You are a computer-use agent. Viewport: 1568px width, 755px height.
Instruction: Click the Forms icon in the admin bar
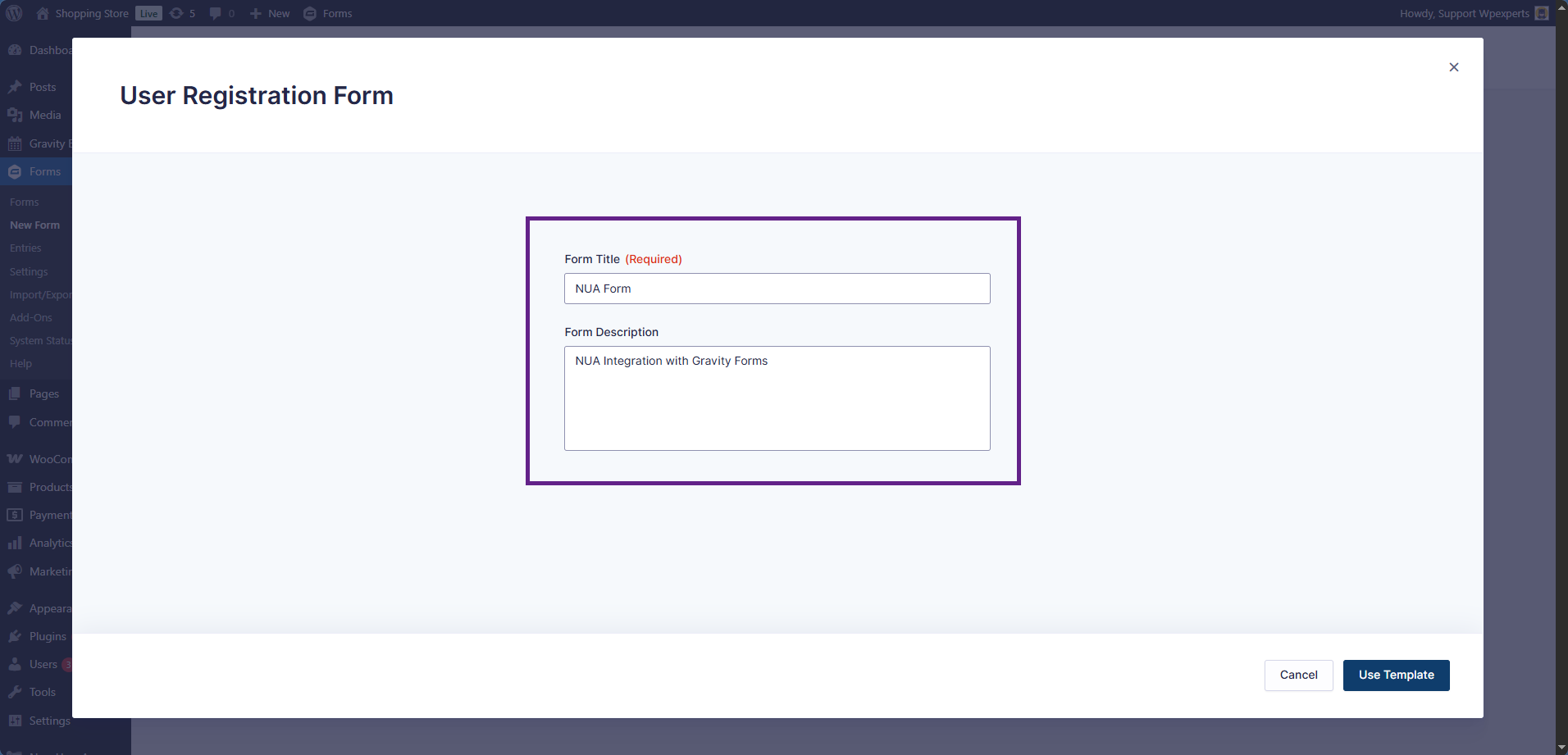(310, 13)
